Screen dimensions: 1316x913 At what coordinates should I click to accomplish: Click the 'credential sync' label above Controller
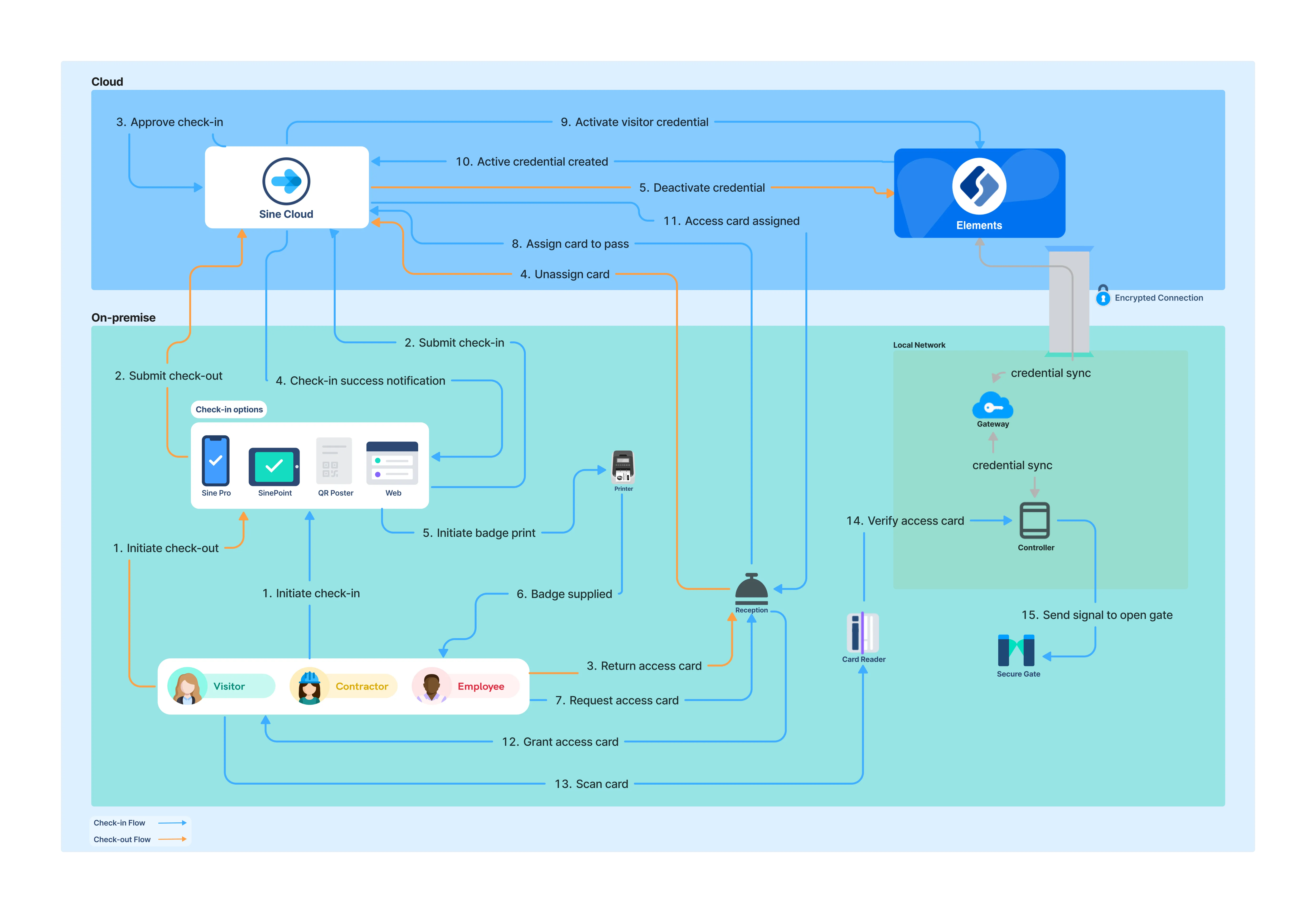click(1012, 466)
